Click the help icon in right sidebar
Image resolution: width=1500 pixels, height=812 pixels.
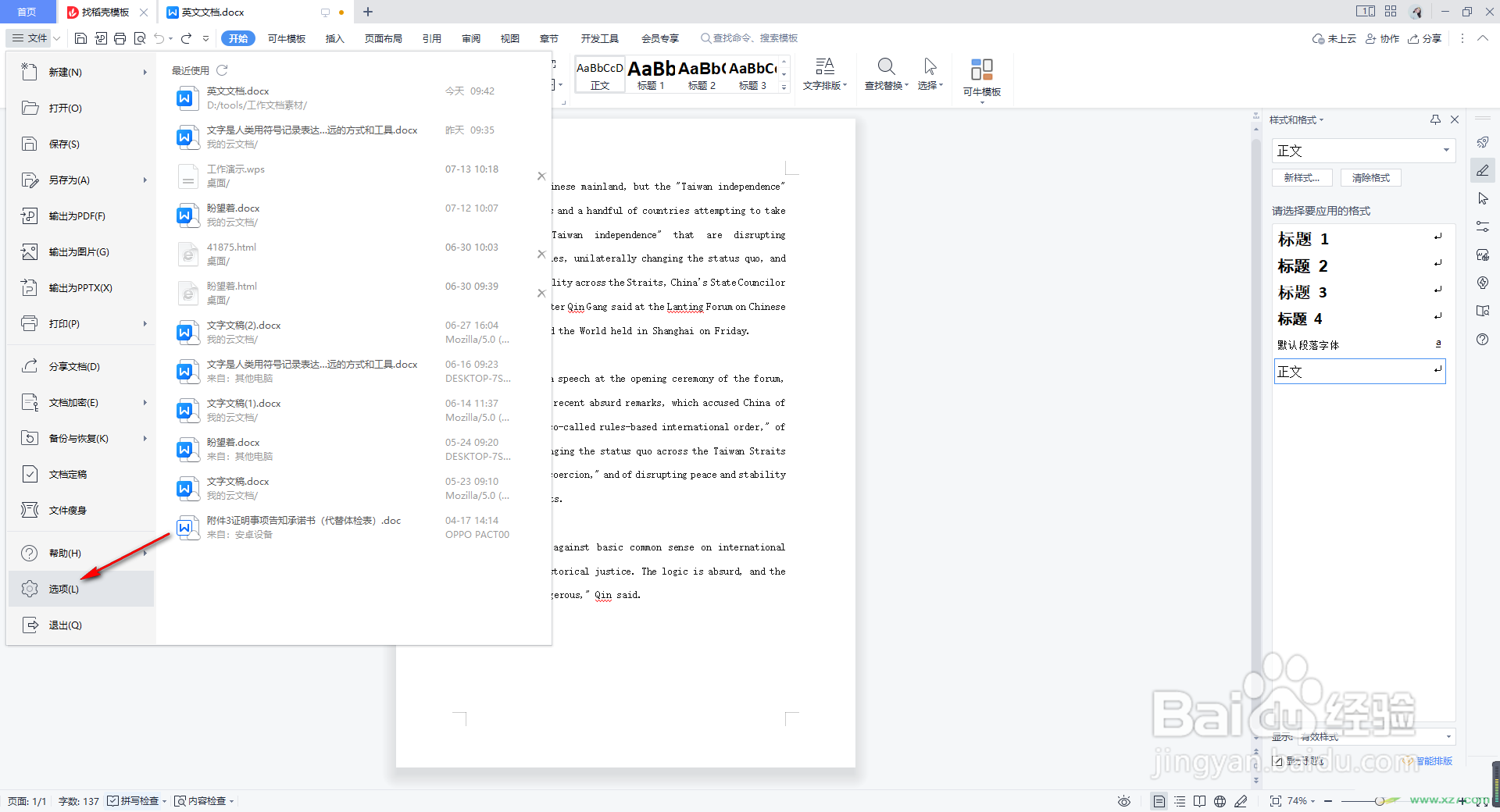click(1483, 340)
